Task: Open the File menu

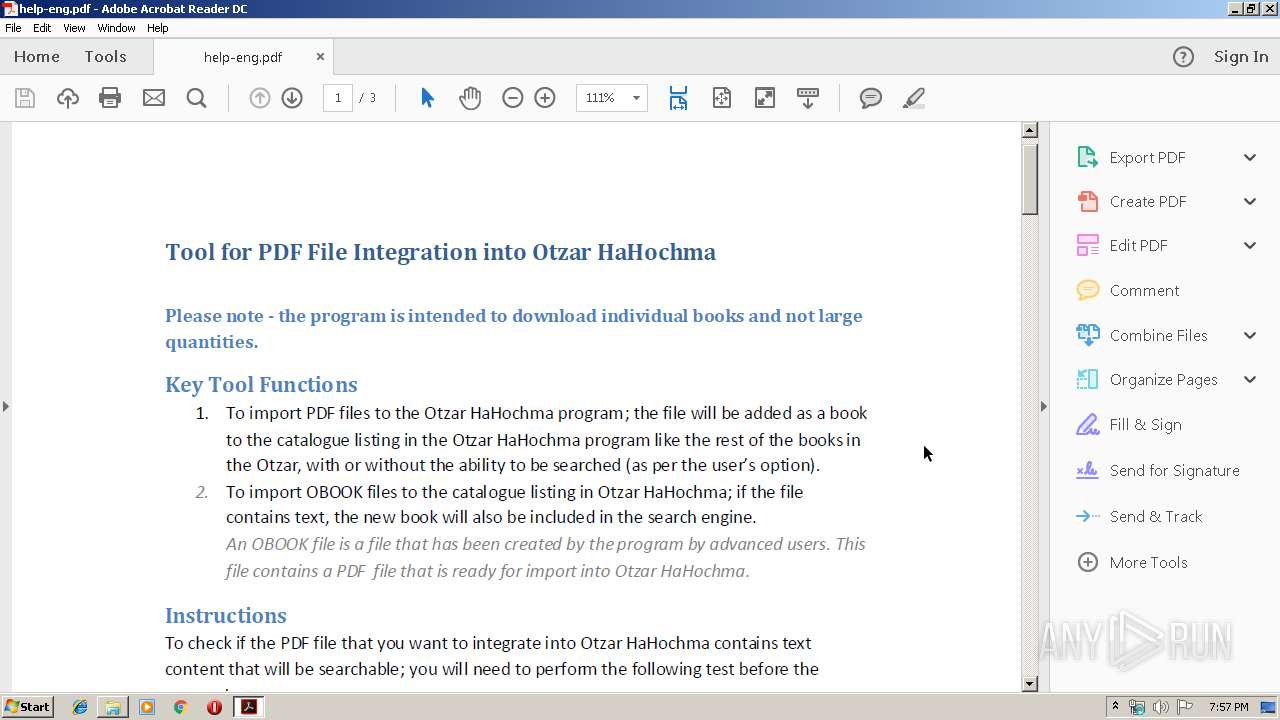Action: [13, 28]
